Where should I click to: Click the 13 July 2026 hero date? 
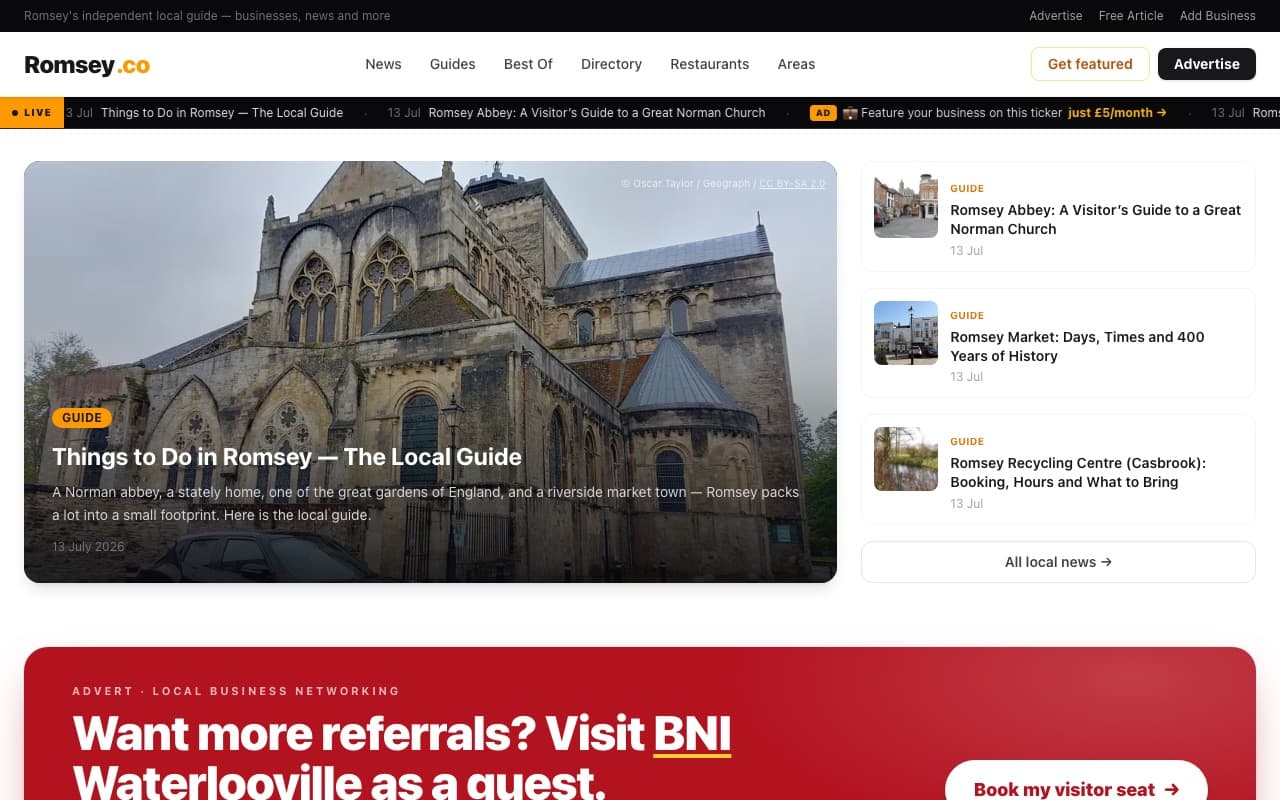[x=88, y=547]
